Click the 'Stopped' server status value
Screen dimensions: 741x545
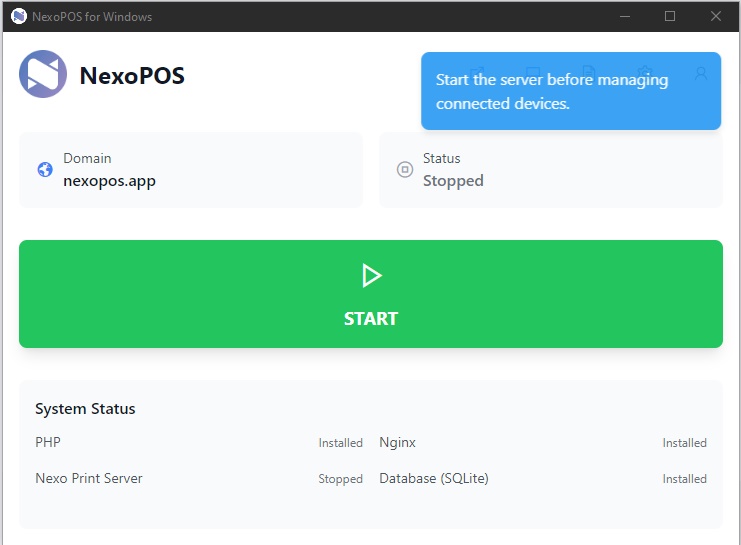tap(453, 181)
